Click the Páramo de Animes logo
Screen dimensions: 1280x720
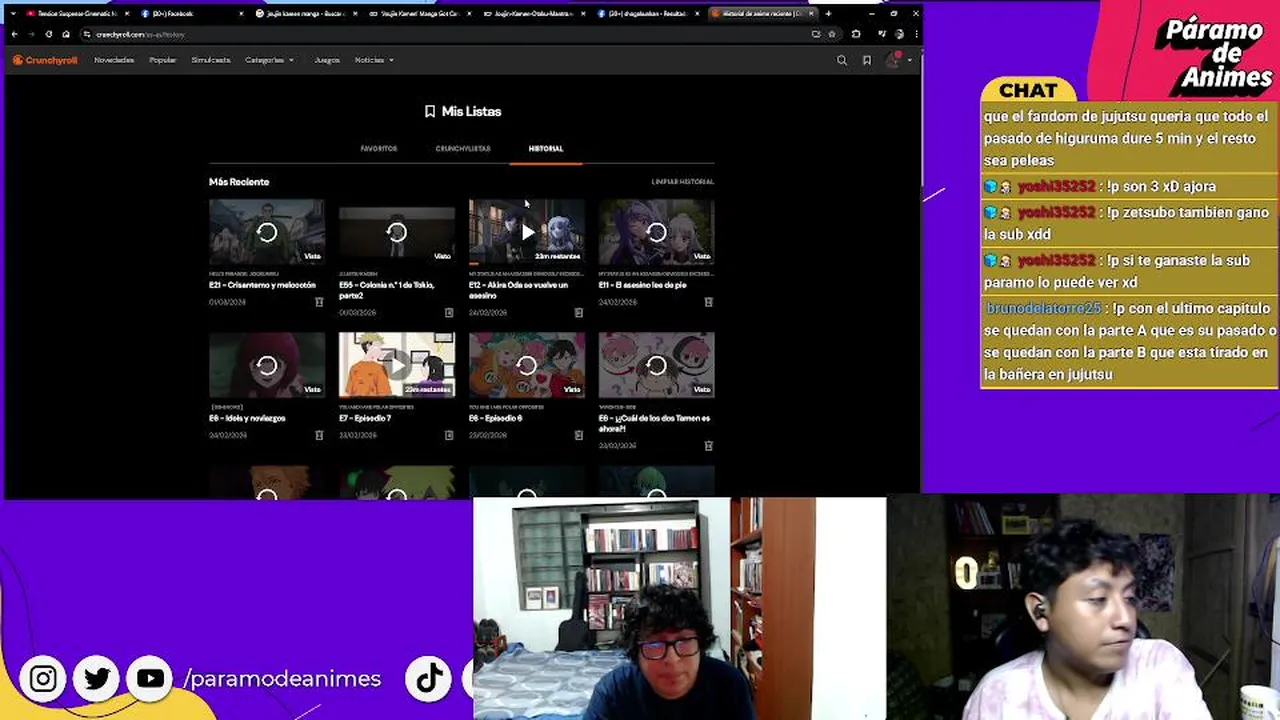click(1217, 55)
